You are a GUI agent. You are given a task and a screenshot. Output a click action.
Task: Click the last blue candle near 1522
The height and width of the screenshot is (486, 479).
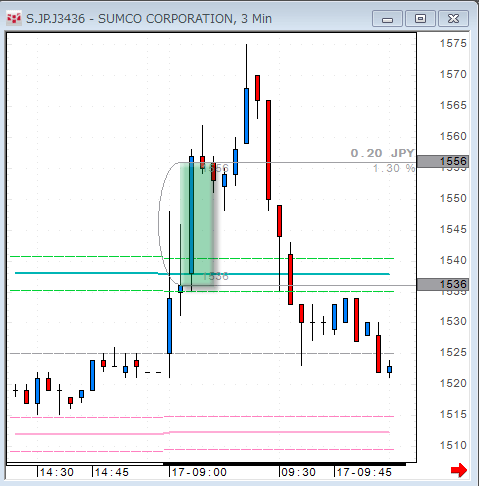click(x=389, y=369)
